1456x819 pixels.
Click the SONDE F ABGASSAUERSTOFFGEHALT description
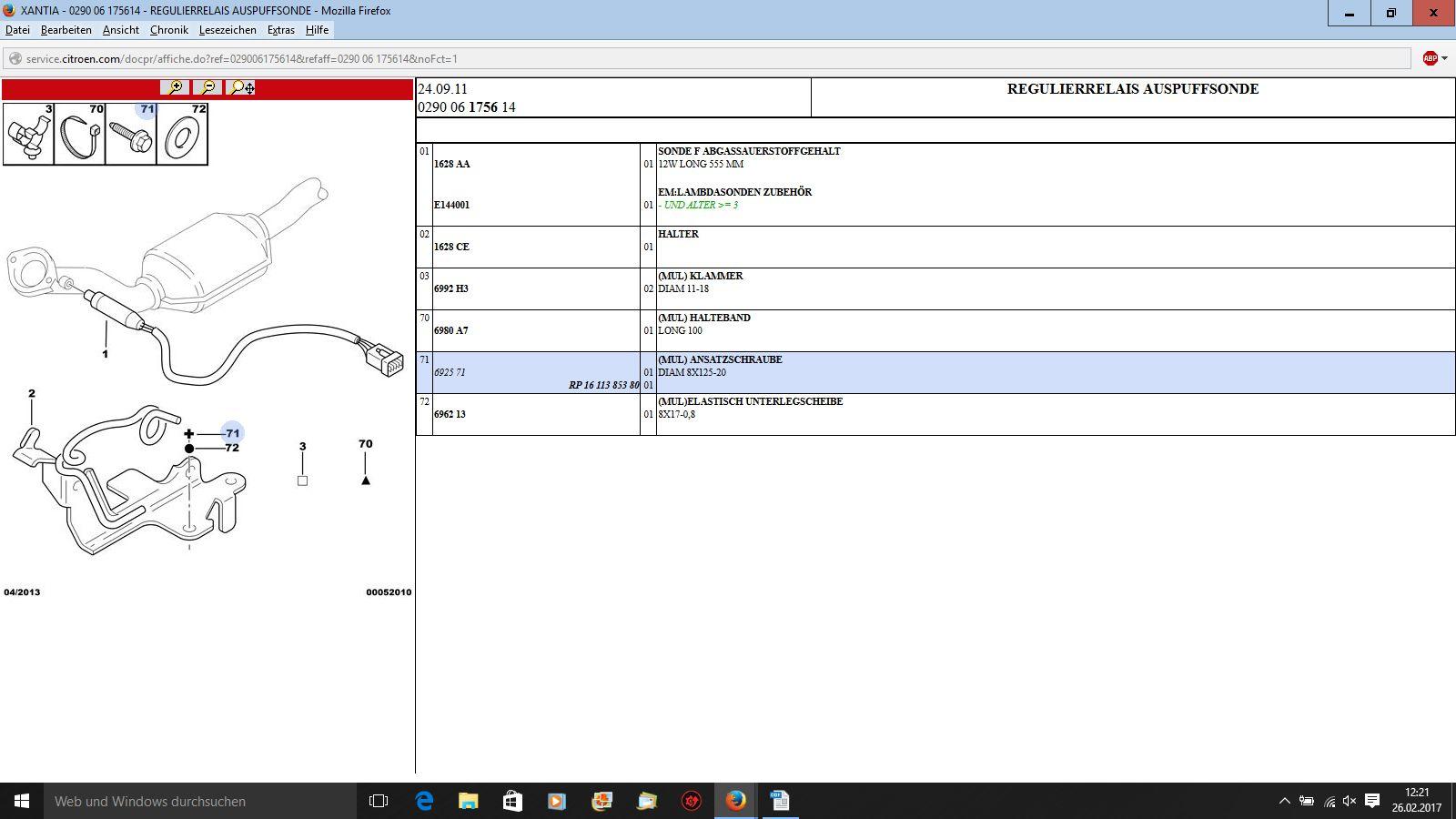[749, 151]
